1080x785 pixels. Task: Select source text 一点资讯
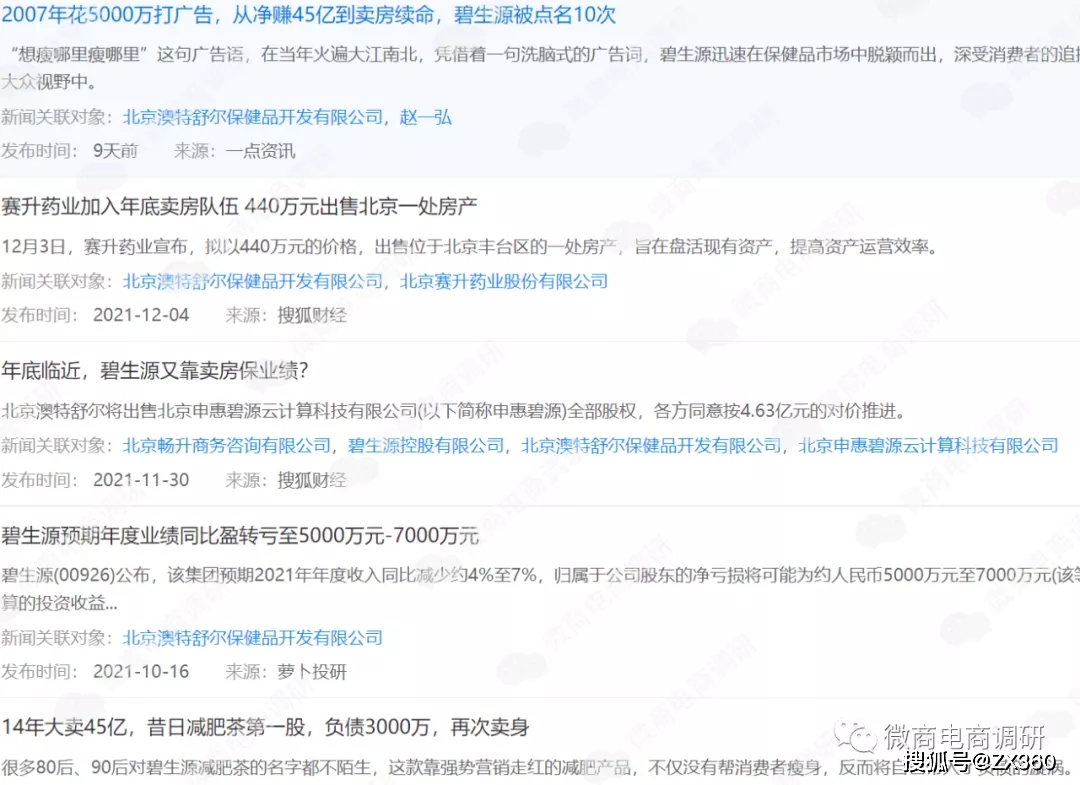(x=260, y=151)
